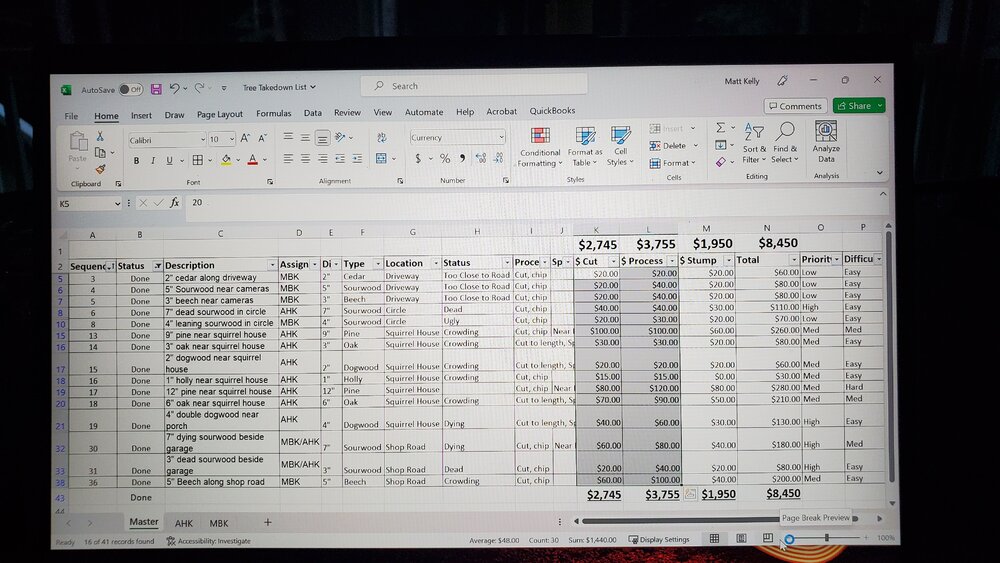
Task: Open the Currency number format dropdown
Action: coord(500,138)
